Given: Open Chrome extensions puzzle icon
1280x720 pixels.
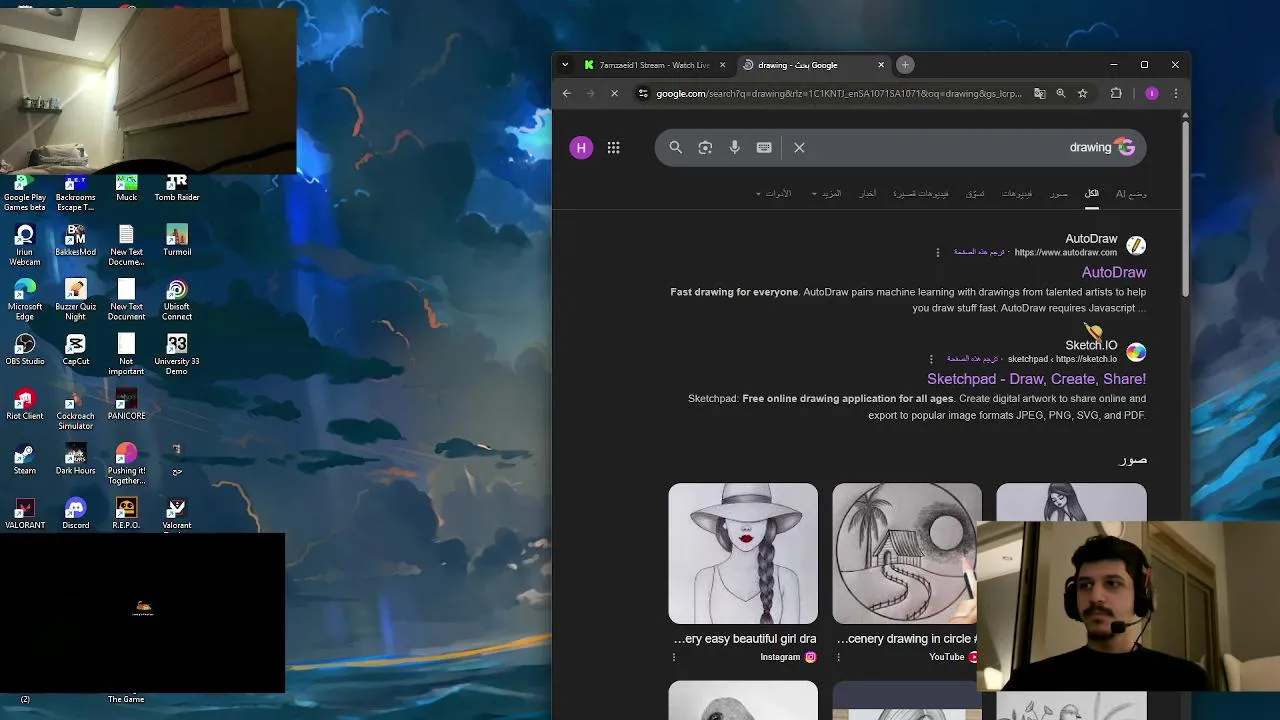Looking at the screenshot, I should [x=1116, y=93].
